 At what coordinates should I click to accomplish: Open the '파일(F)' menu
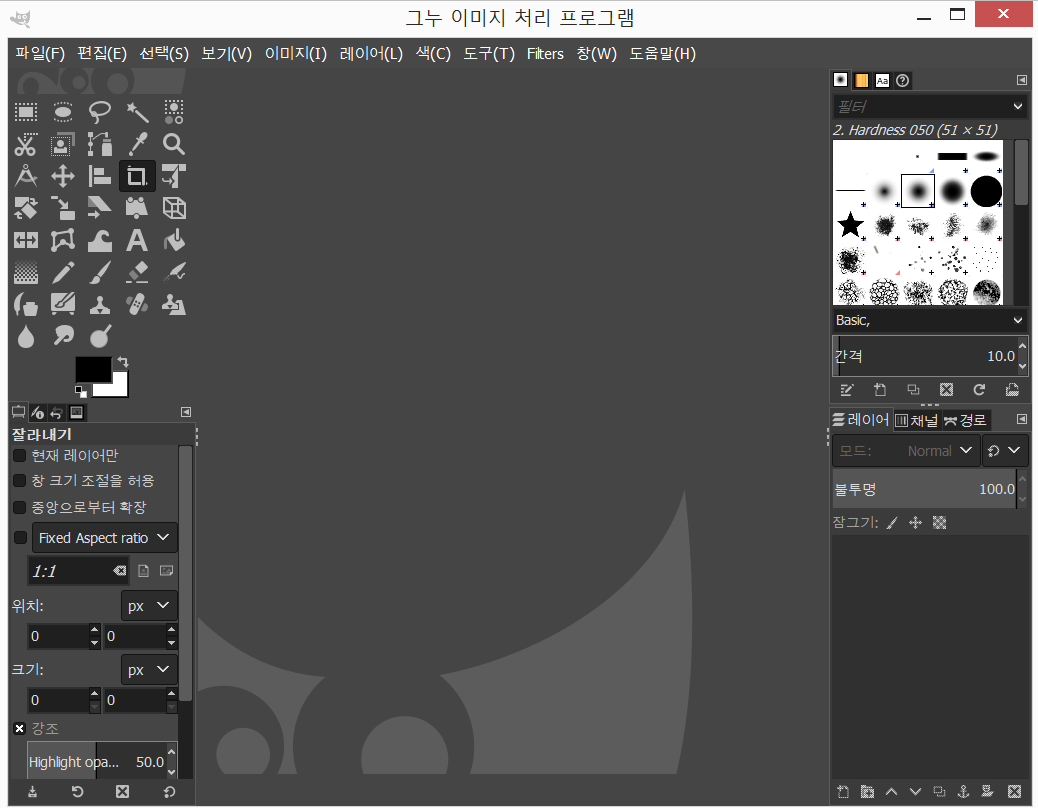coord(40,54)
